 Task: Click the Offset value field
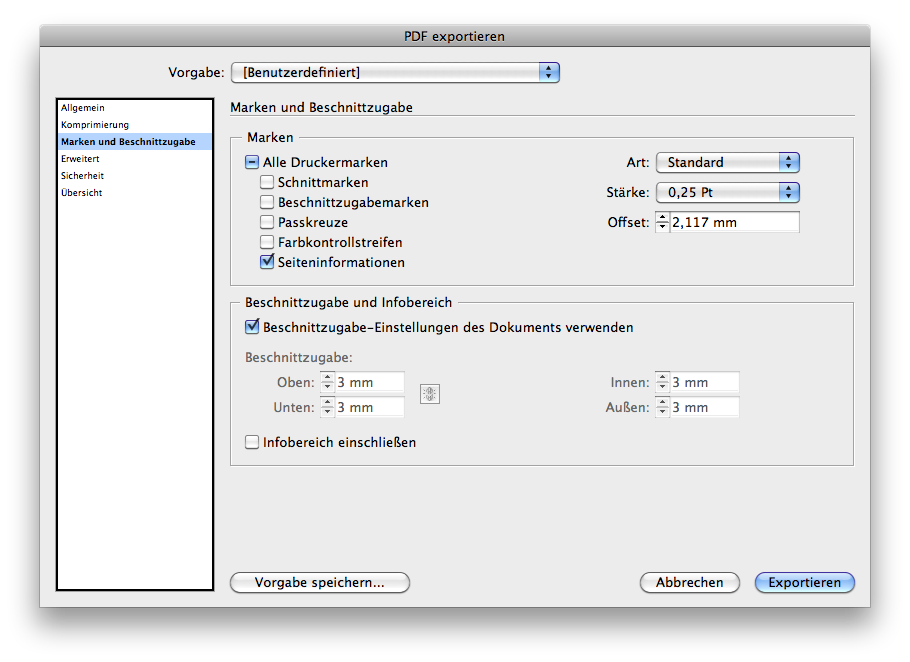pyautogui.click(x=735, y=222)
